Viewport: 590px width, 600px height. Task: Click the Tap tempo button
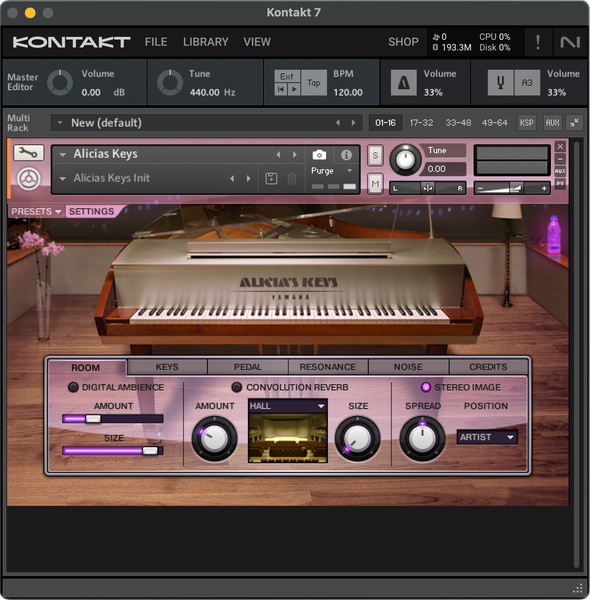click(314, 83)
